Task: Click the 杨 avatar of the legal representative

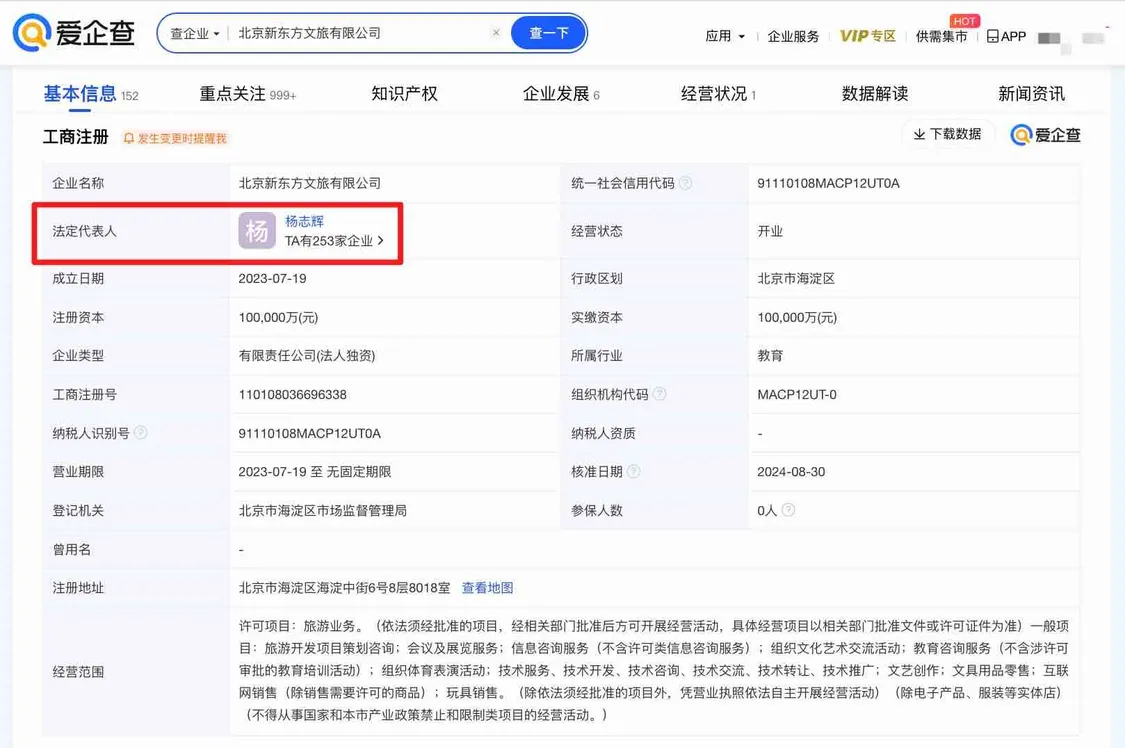Action: (x=257, y=231)
